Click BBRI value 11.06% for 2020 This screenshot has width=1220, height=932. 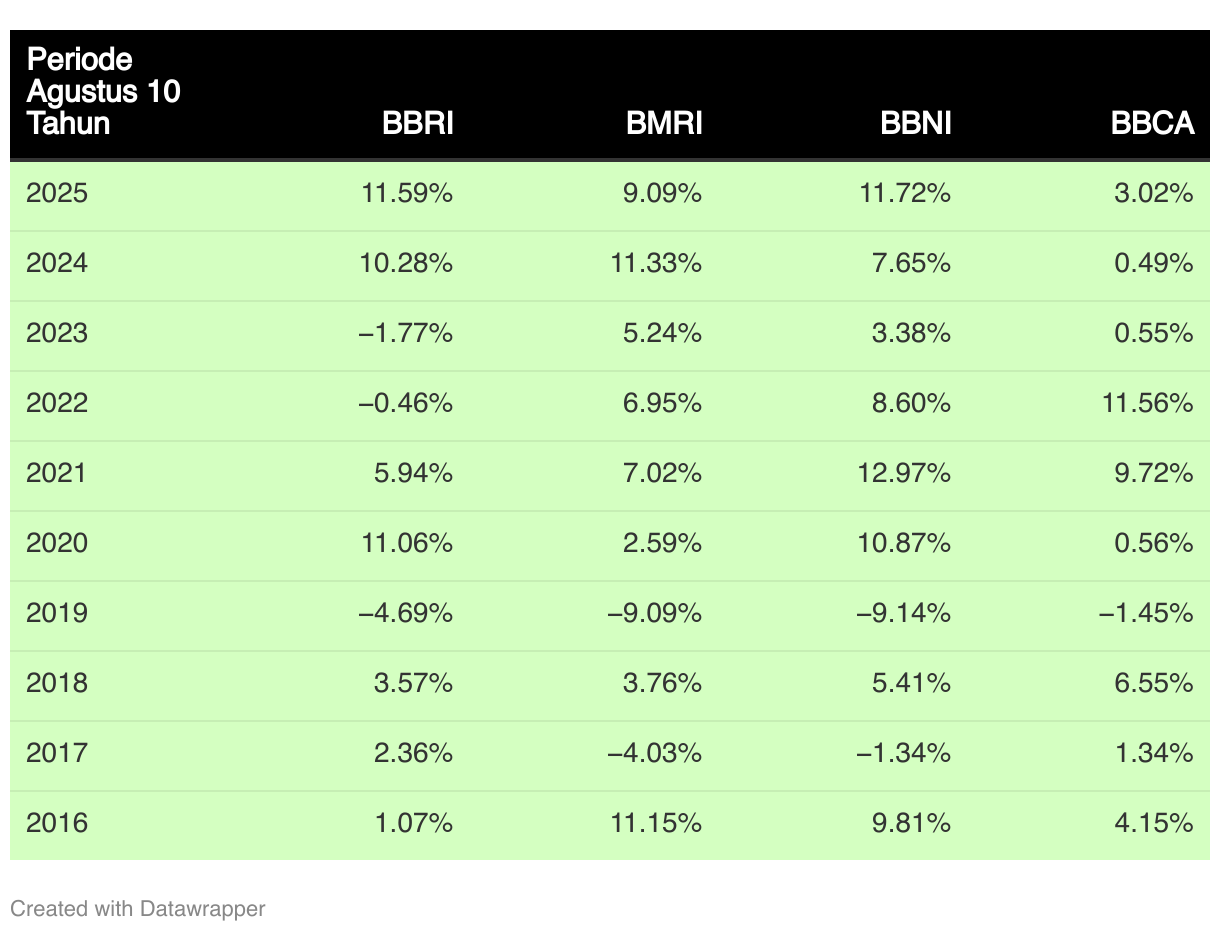tap(407, 543)
